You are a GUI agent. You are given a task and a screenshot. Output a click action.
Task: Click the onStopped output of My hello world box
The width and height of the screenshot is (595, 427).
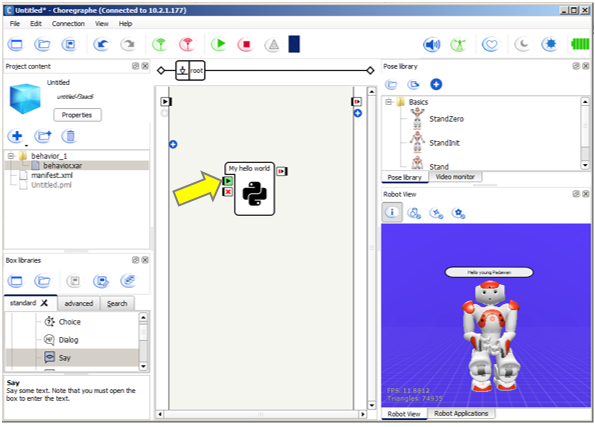[x=282, y=171]
